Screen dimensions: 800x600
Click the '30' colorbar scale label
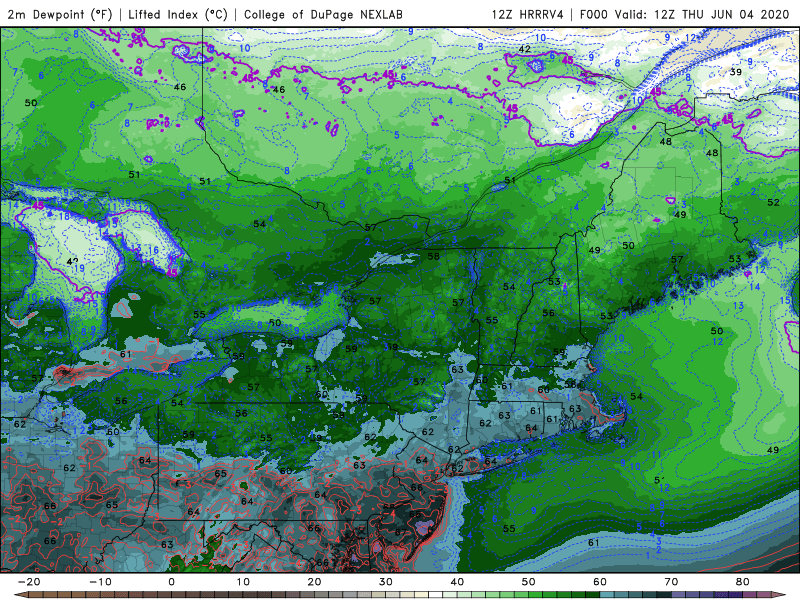386,582
